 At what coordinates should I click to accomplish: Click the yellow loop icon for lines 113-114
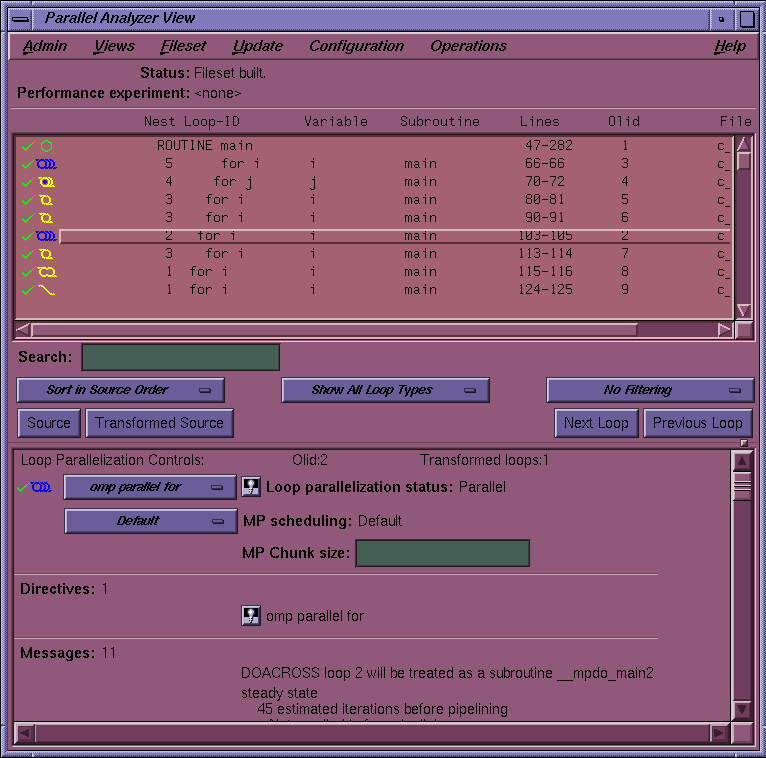[x=46, y=254]
